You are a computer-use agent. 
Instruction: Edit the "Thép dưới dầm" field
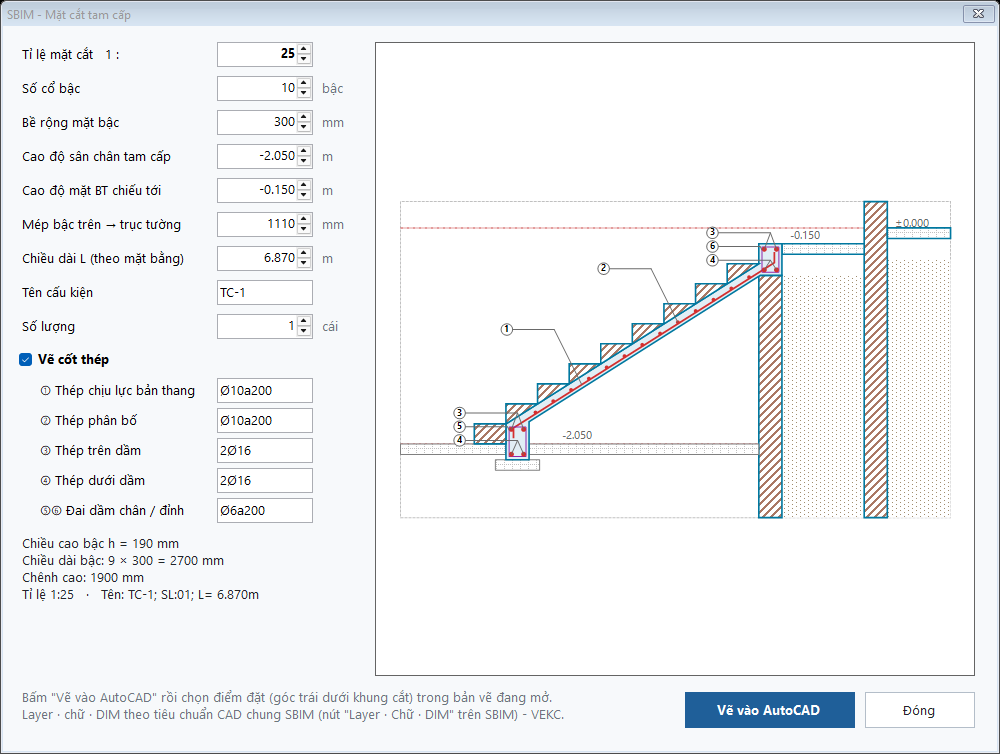(265, 480)
